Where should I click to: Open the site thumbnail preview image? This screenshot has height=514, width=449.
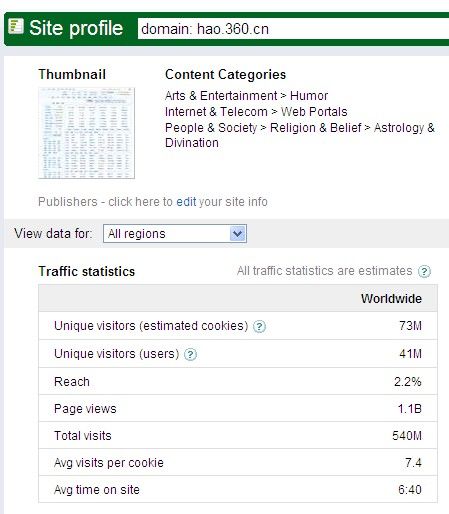click(87, 133)
